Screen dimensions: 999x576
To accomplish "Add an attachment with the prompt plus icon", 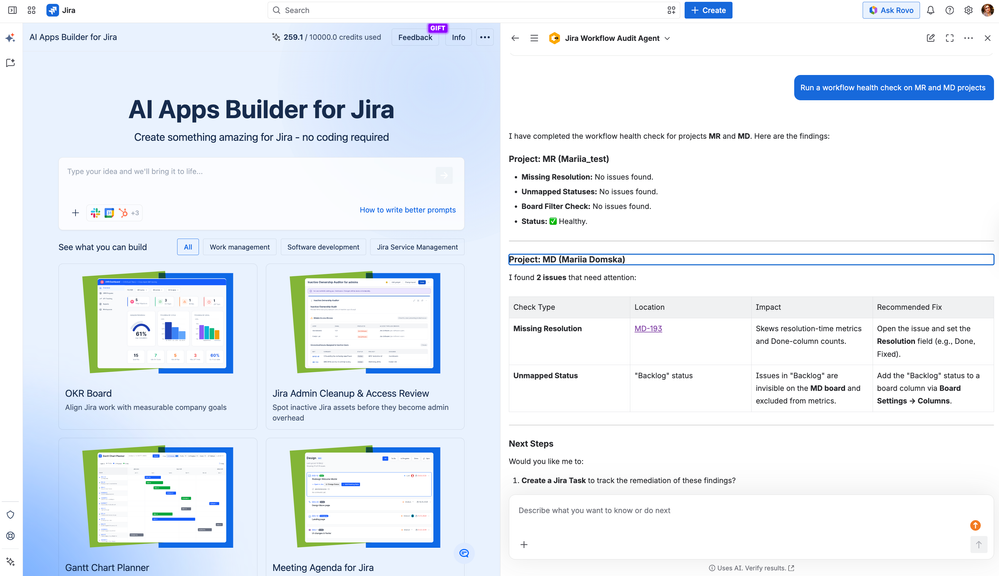I will [x=75, y=213].
